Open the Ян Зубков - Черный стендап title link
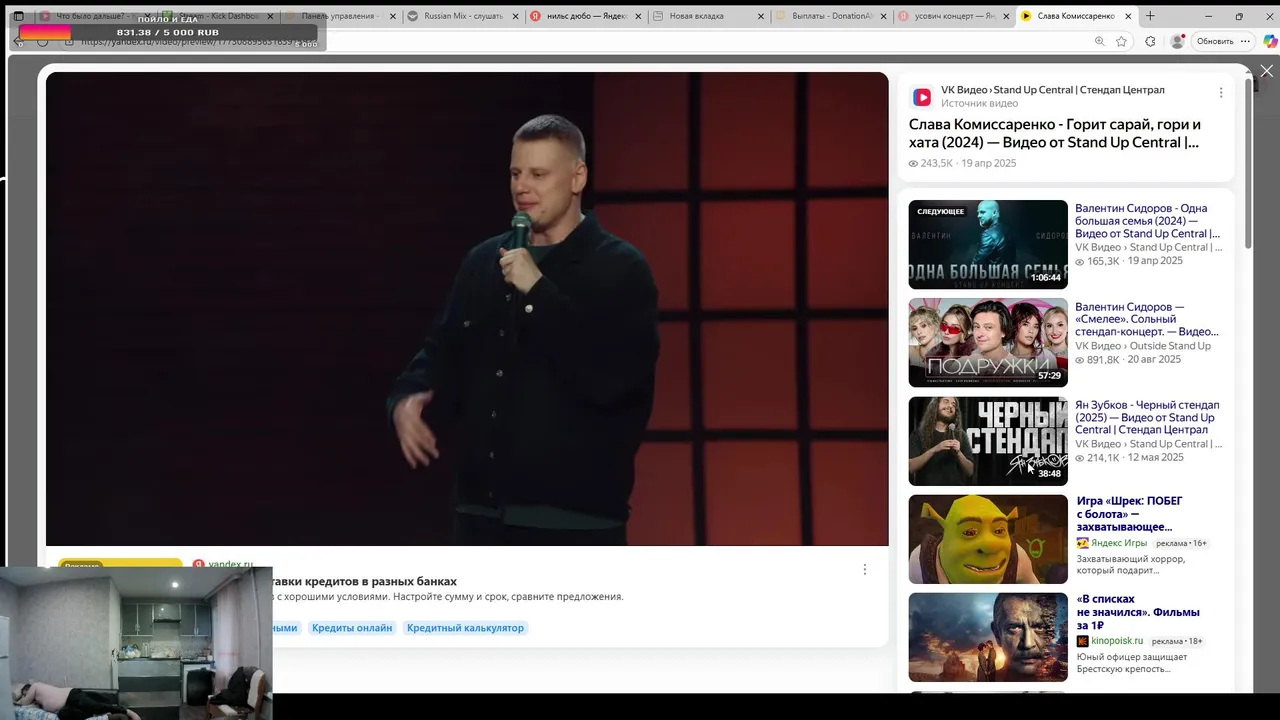This screenshot has width=1280, height=720. [x=1147, y=417]
